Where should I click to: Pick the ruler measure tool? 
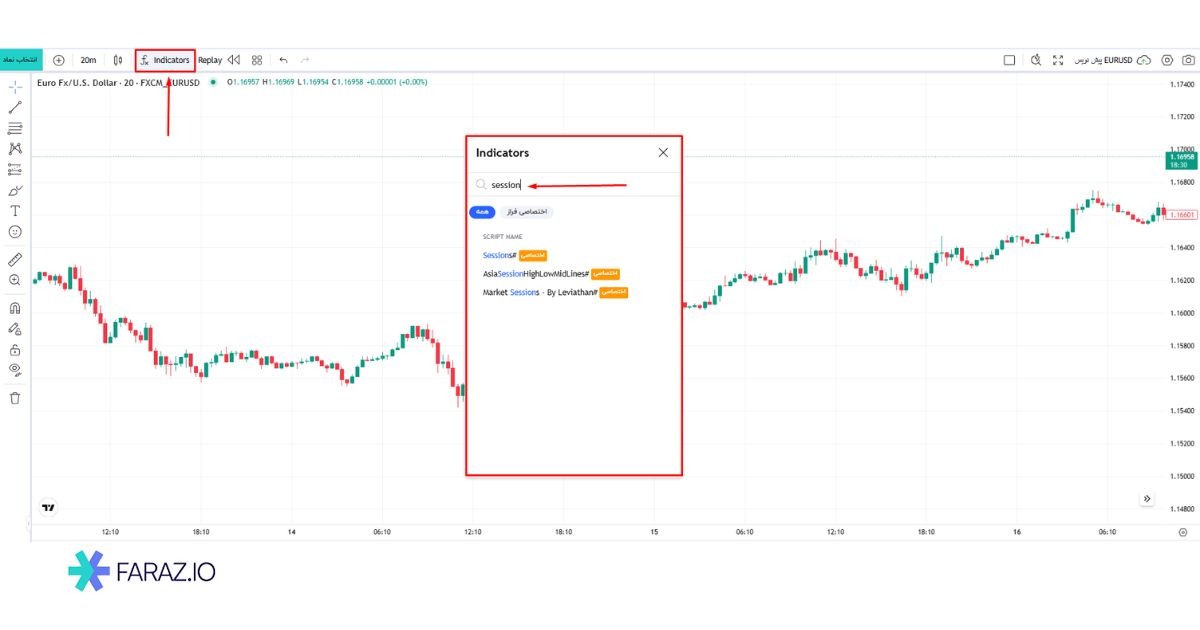tap(15, 259)
